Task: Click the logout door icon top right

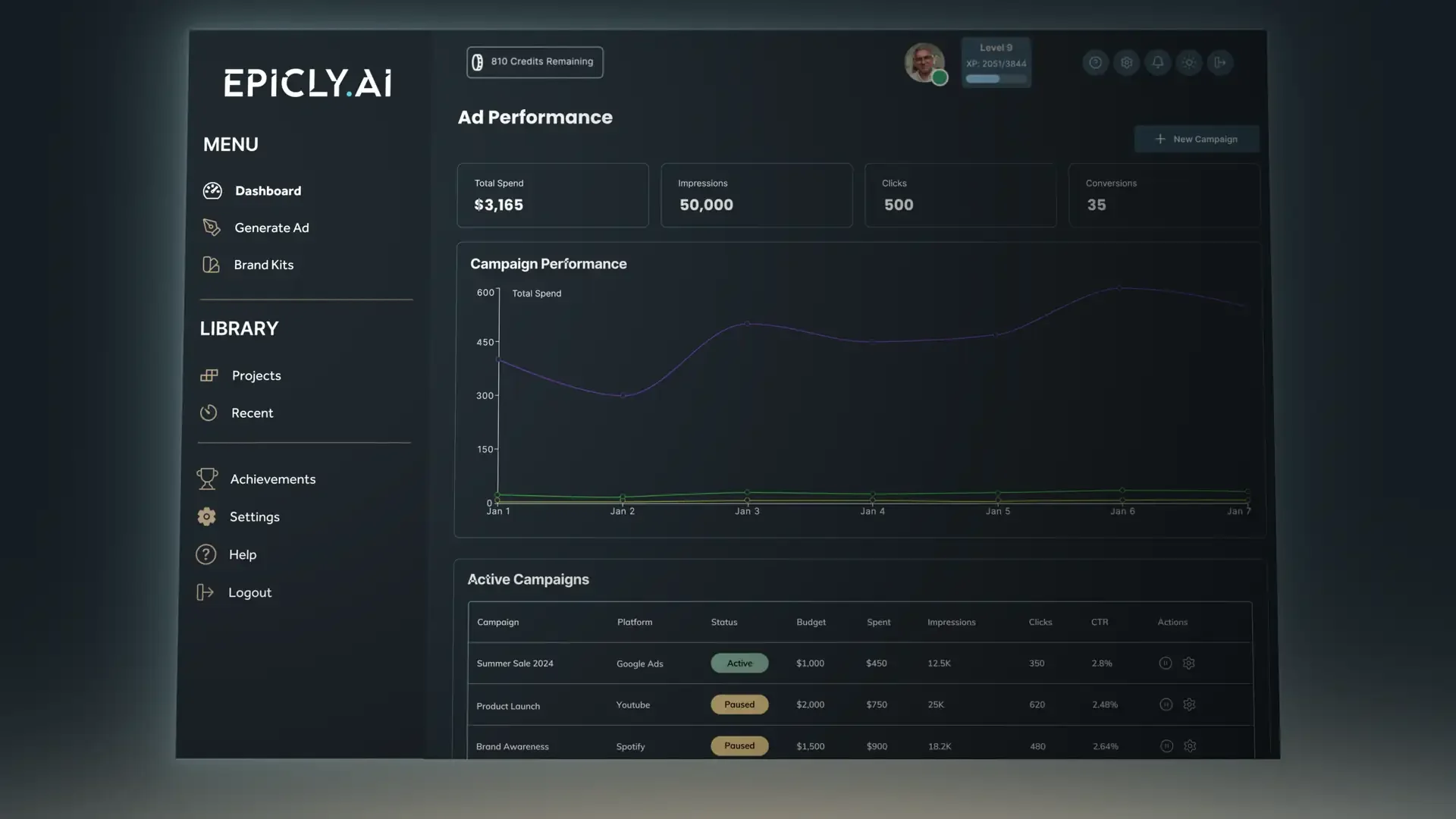Action: pos(1220,63)
